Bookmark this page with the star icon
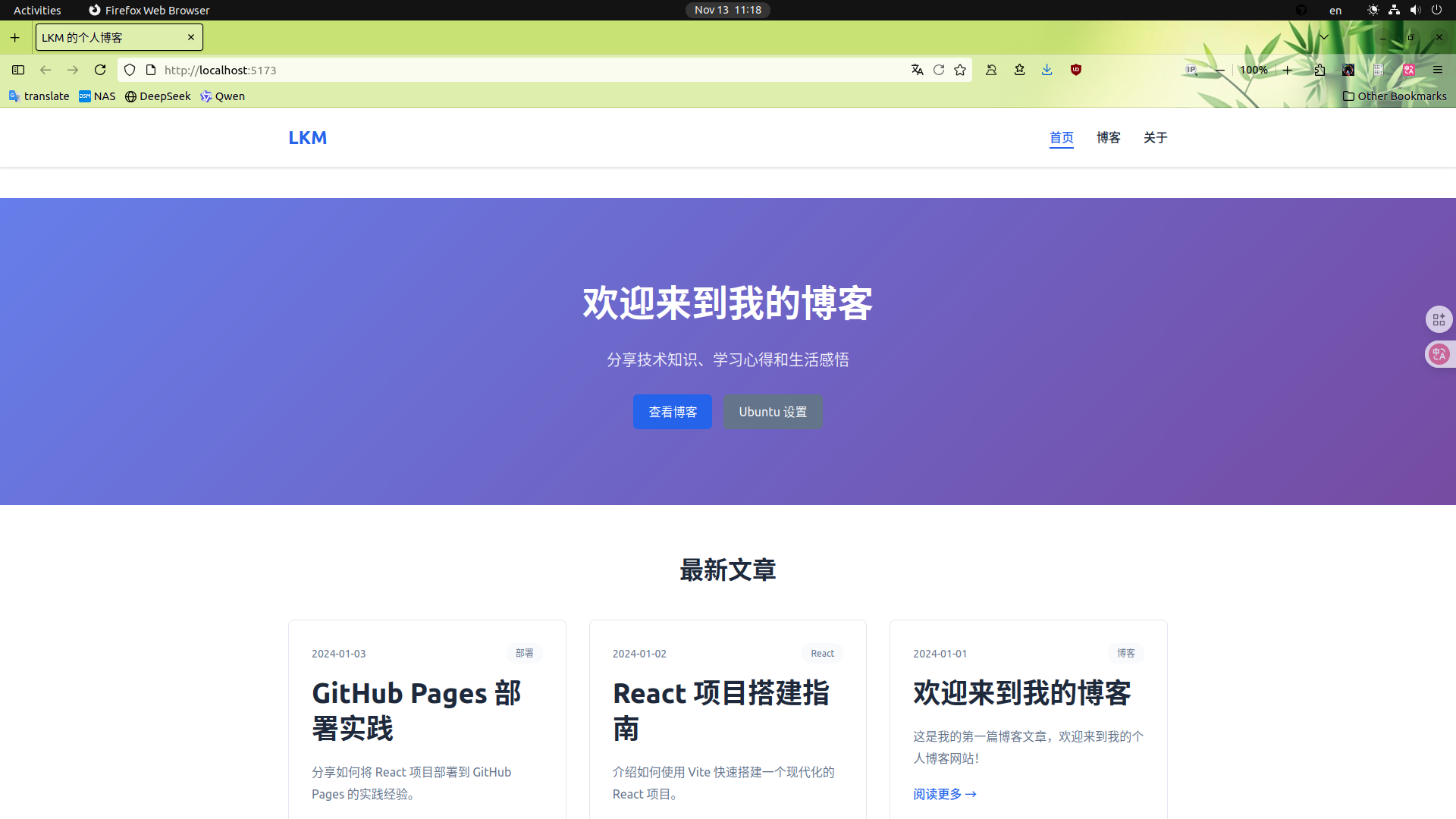The height and width of the screenshot is (819, 1456). pyautogui.click(x=960, y=70)
